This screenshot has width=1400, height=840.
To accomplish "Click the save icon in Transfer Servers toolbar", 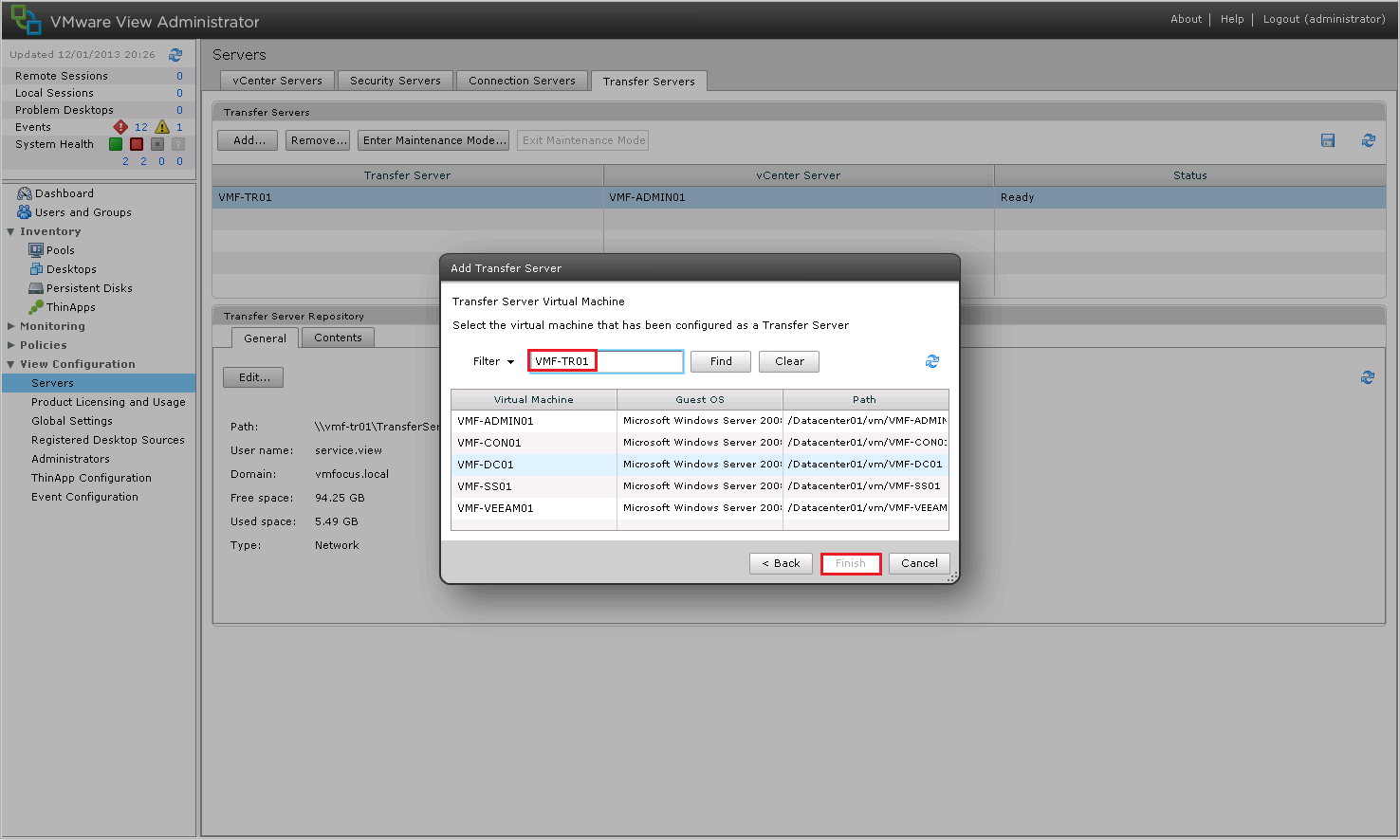I will 1328,140.
